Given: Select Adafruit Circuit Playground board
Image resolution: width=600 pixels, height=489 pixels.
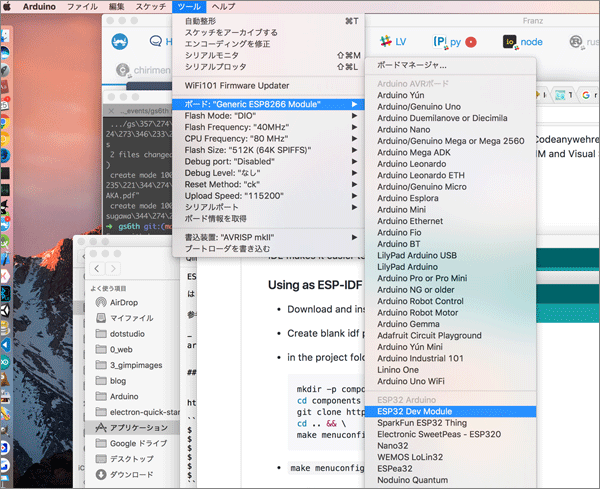Looking at the screenshot, I should [450, 336].
